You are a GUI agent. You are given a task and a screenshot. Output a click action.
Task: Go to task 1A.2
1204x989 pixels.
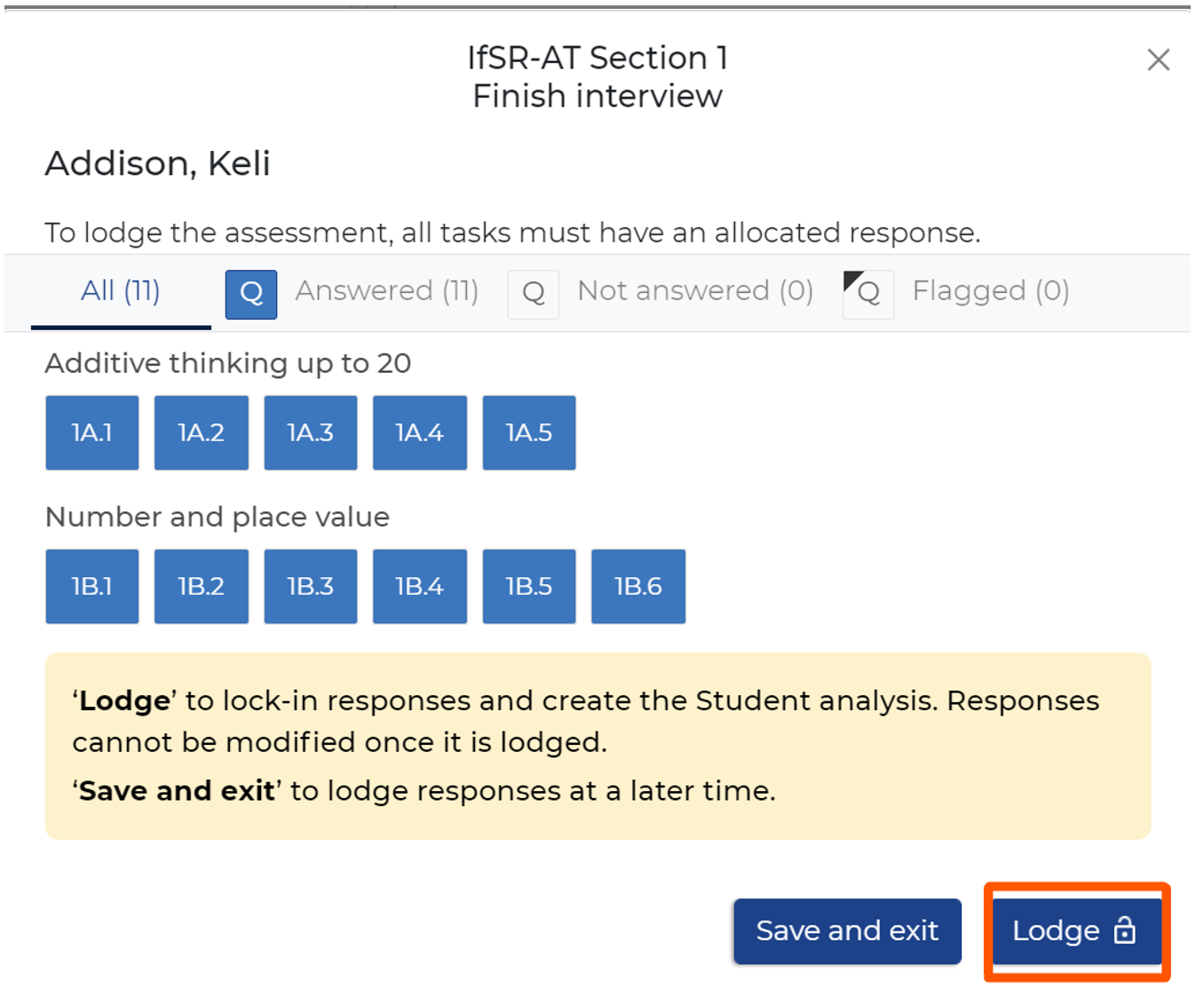point(202,432)
